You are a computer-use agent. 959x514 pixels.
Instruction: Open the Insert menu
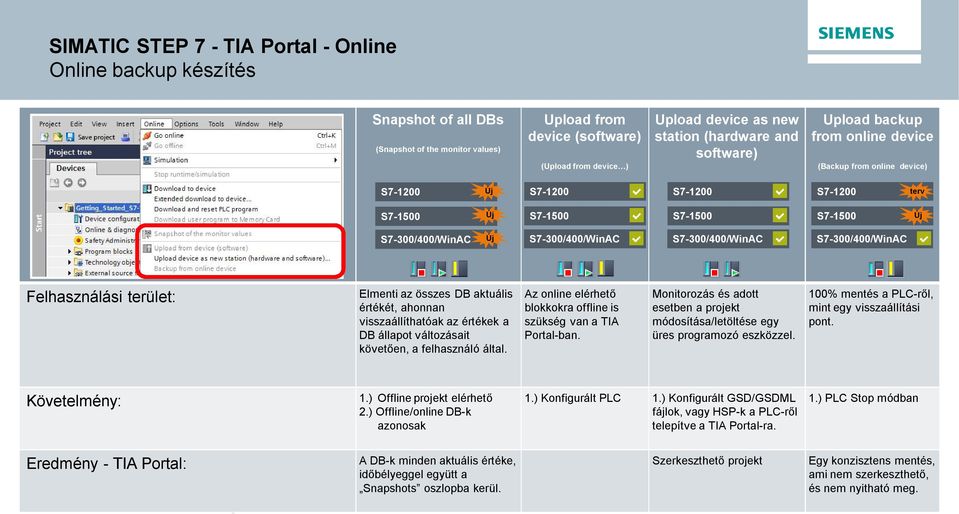125,124
